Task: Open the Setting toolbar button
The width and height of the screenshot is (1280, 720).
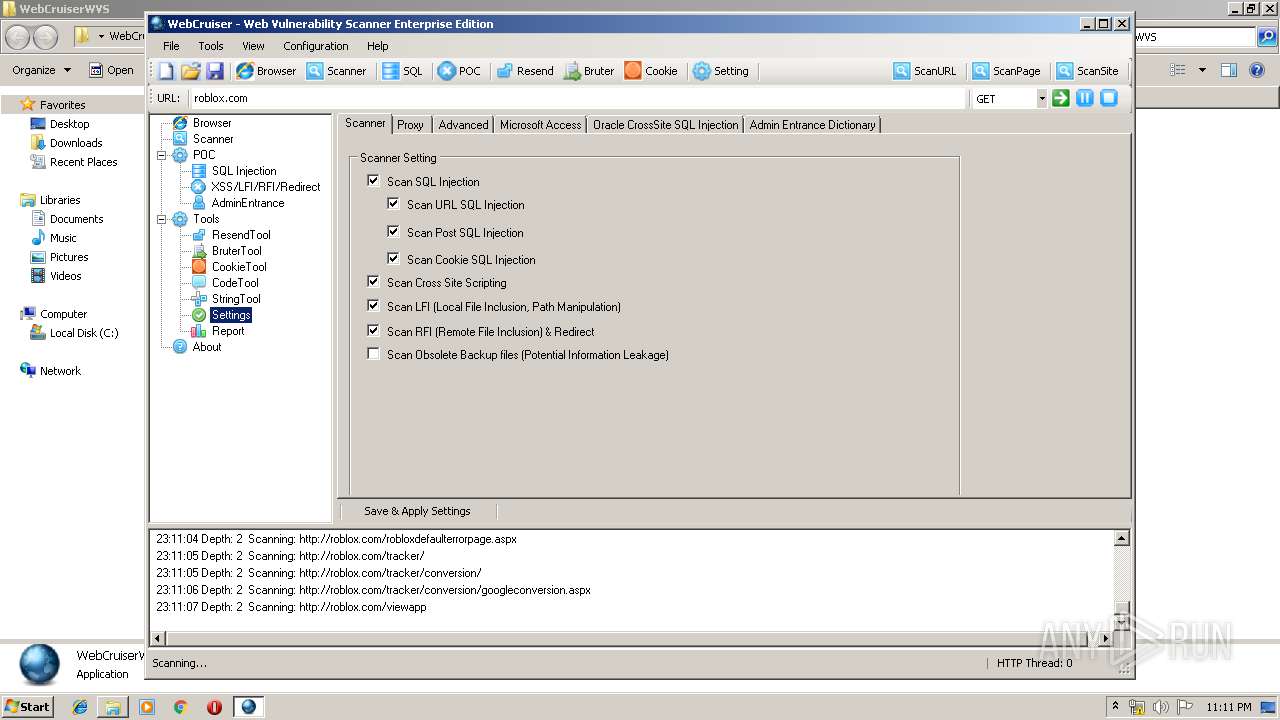Action: click(721, 71)
